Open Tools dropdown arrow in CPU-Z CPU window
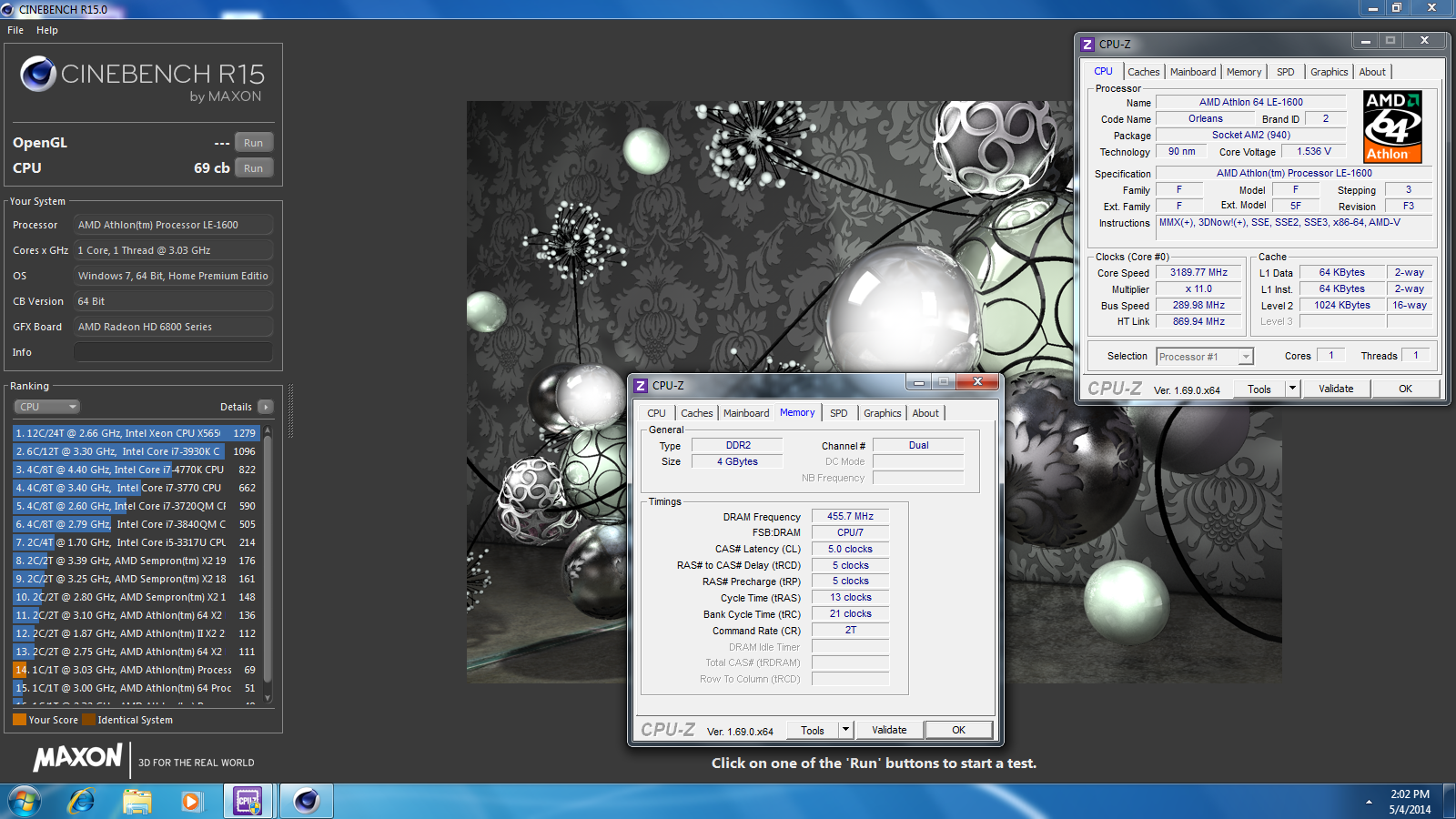Screen dimensions: 1456x819 [x=1292, y=389]
